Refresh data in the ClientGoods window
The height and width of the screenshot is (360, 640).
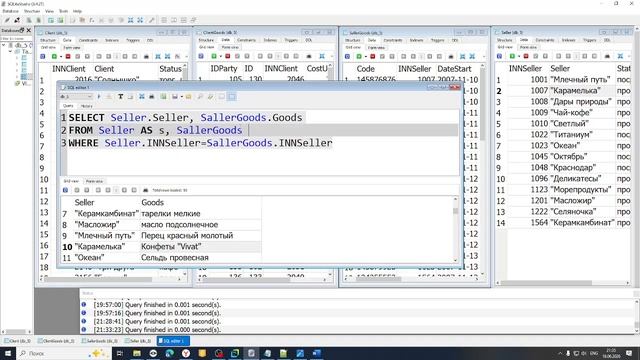201,56
